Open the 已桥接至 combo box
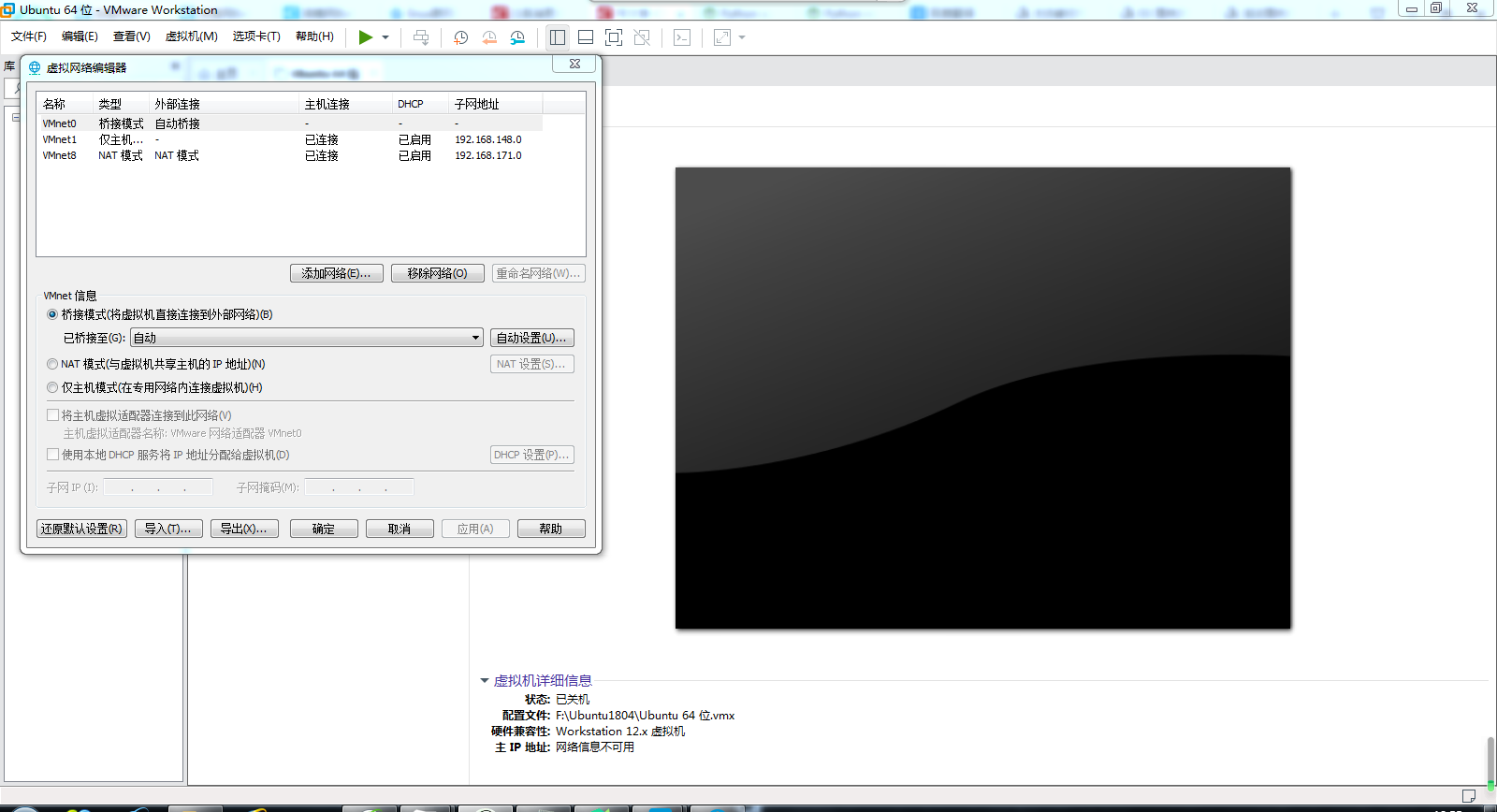Image resolution: width=1497 pixels, height=812 pixels. click(307, 338)
